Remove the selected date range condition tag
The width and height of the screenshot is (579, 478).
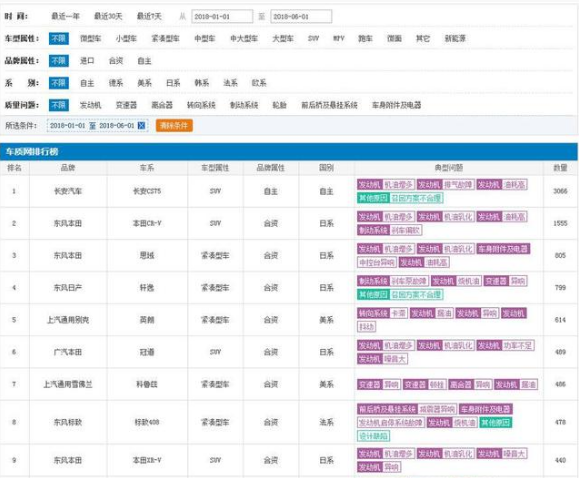pos(141,126)
